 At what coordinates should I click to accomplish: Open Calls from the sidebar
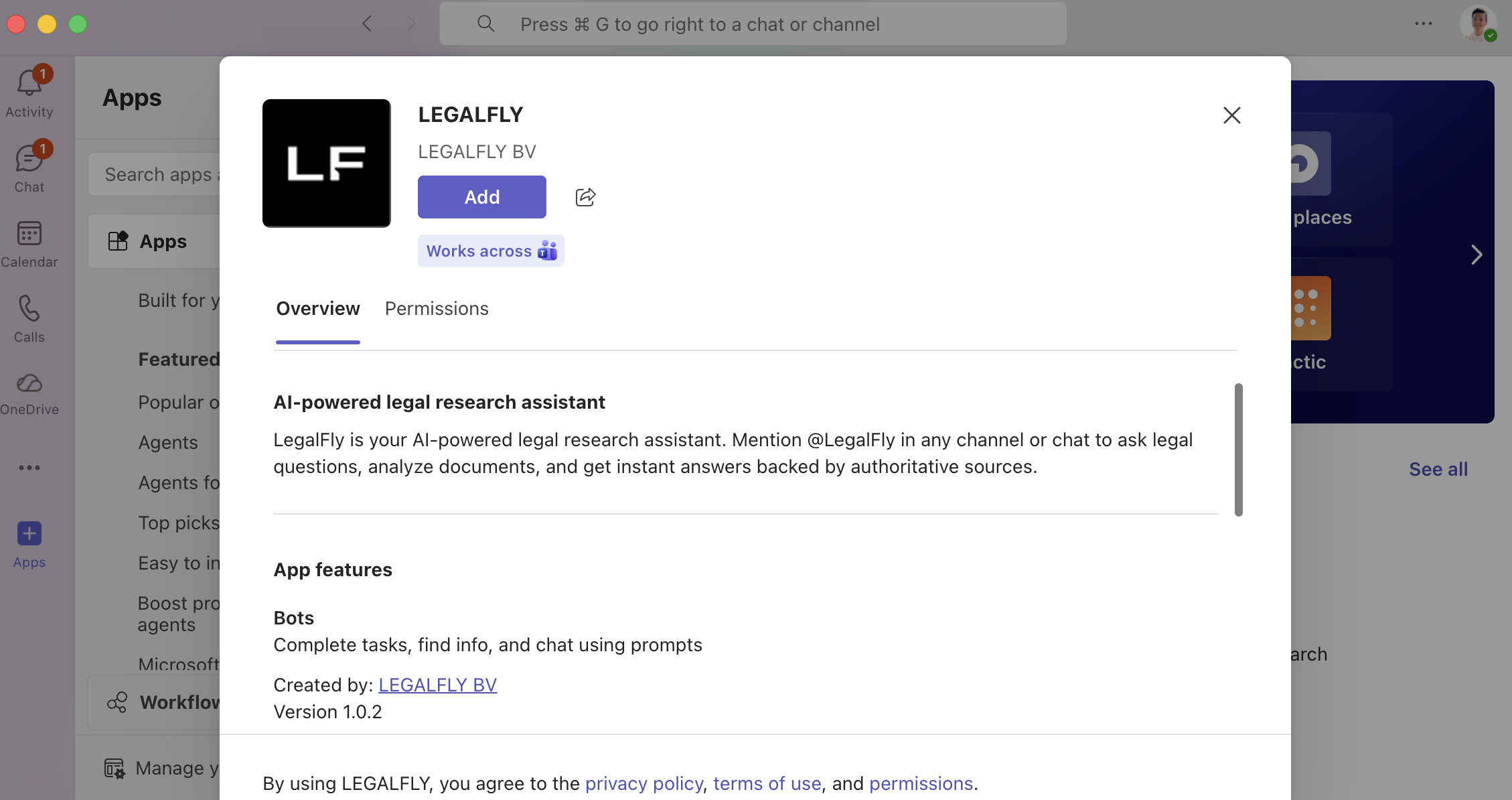click(29, 310)
